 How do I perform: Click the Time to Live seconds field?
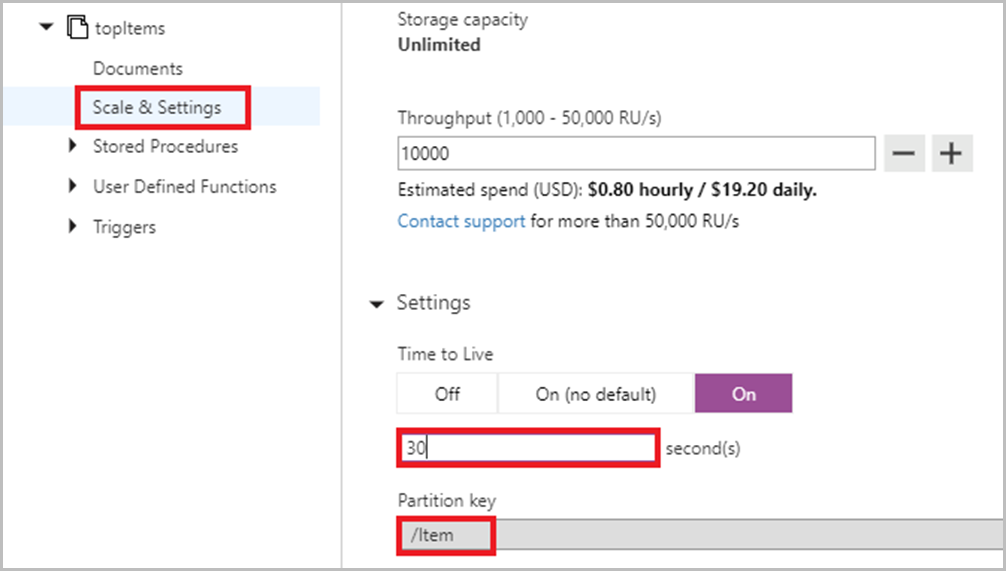(x=529, y=449)
